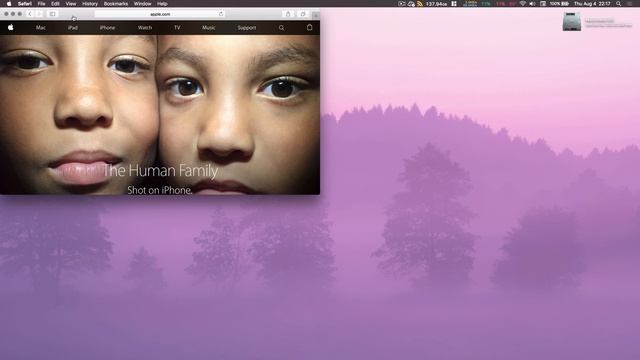Click the Apple logo on the website

11,27
